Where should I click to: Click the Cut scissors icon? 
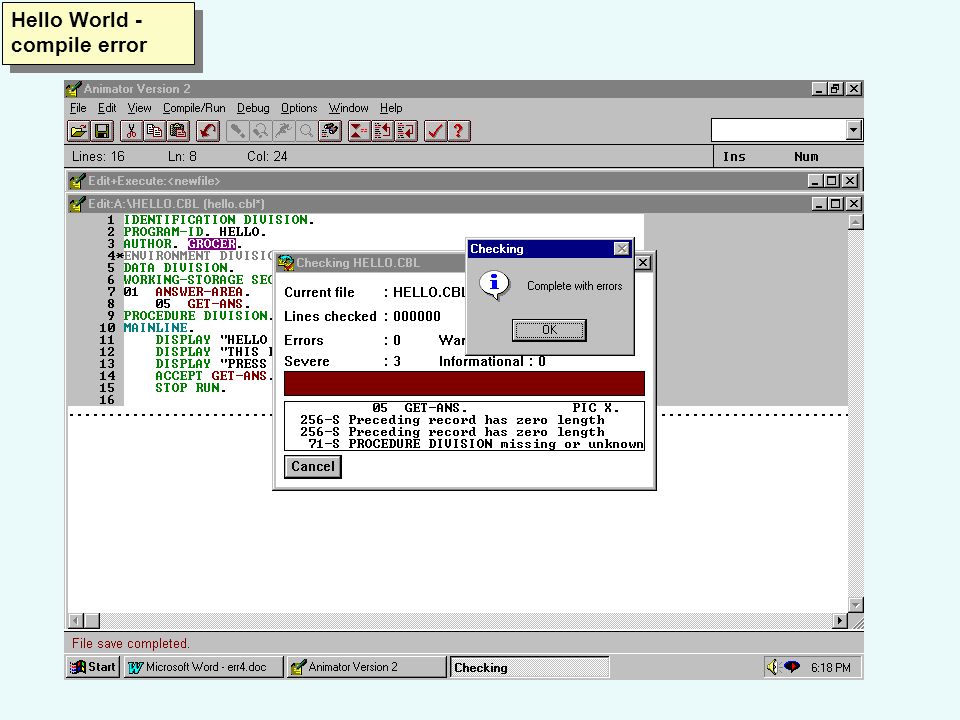click(x=131, y=131)
